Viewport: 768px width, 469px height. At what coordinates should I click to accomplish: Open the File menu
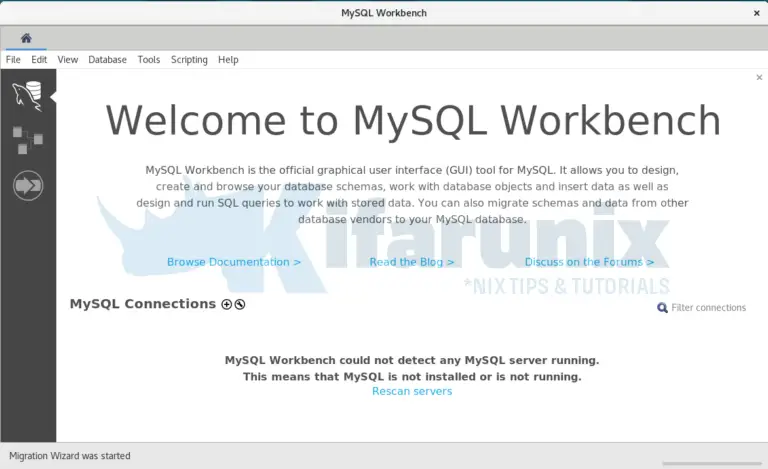point(13,60)
